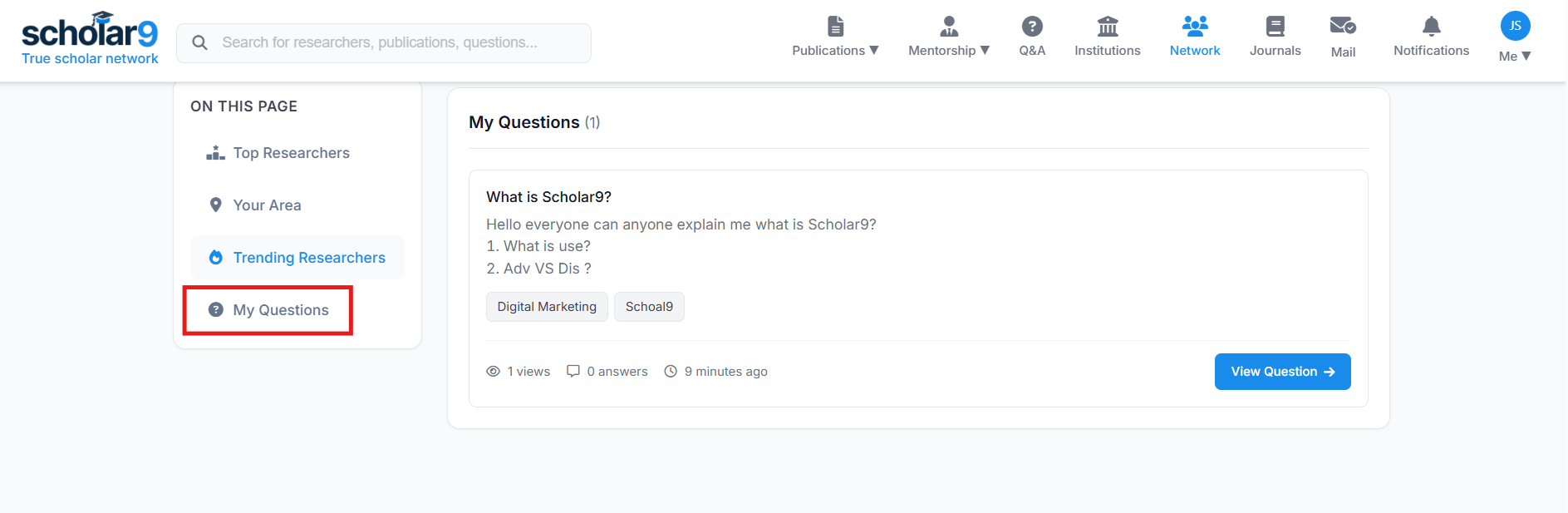Open Notifications nav label
Screen dimensions: 1568x513
(1432, 51)
